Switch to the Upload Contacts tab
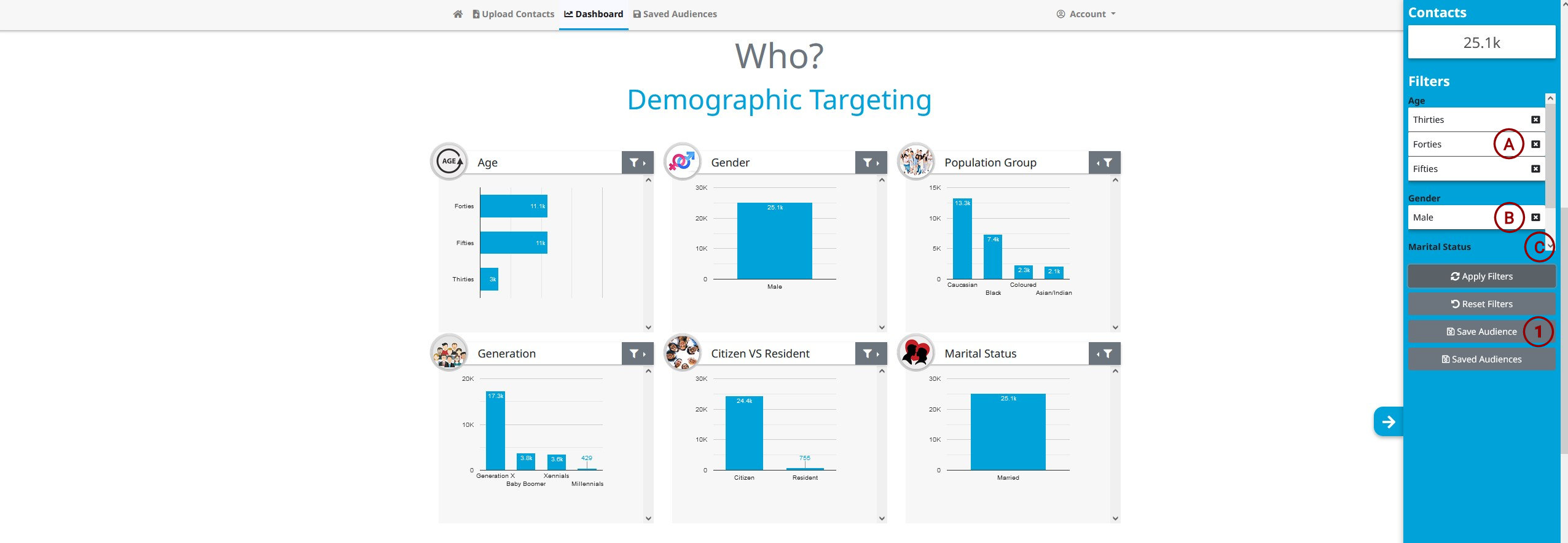The width and height of the screenshot is (1568, 543). click(x=513, y=14)
